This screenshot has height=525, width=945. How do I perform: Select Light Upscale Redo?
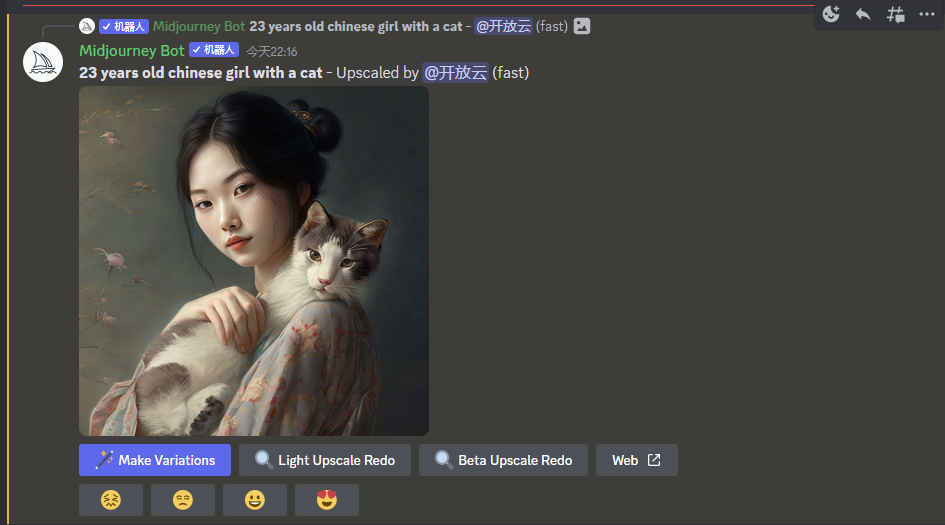click(325, 460)
